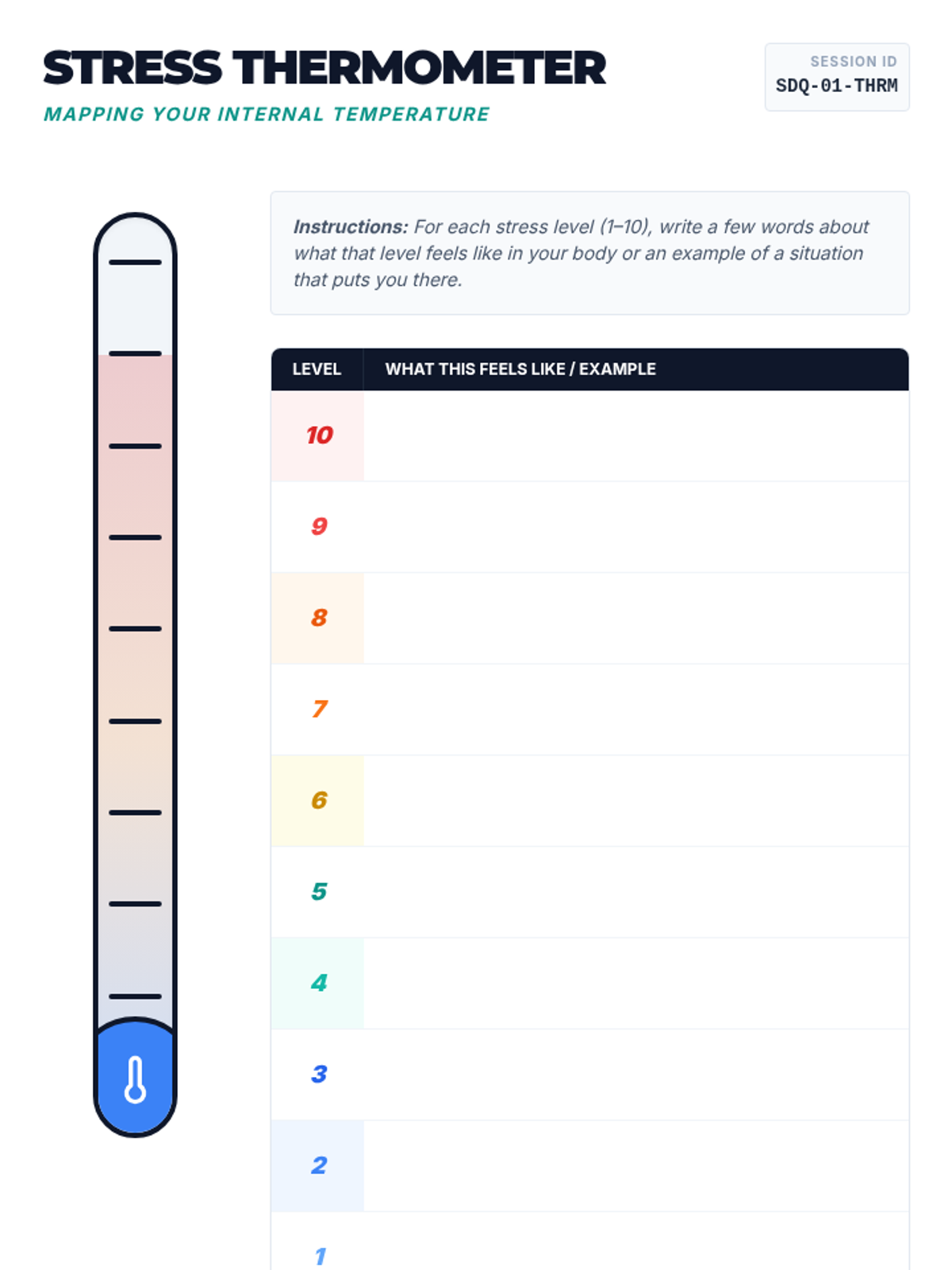Click the level 4 description field

click(x=635, y=983)
